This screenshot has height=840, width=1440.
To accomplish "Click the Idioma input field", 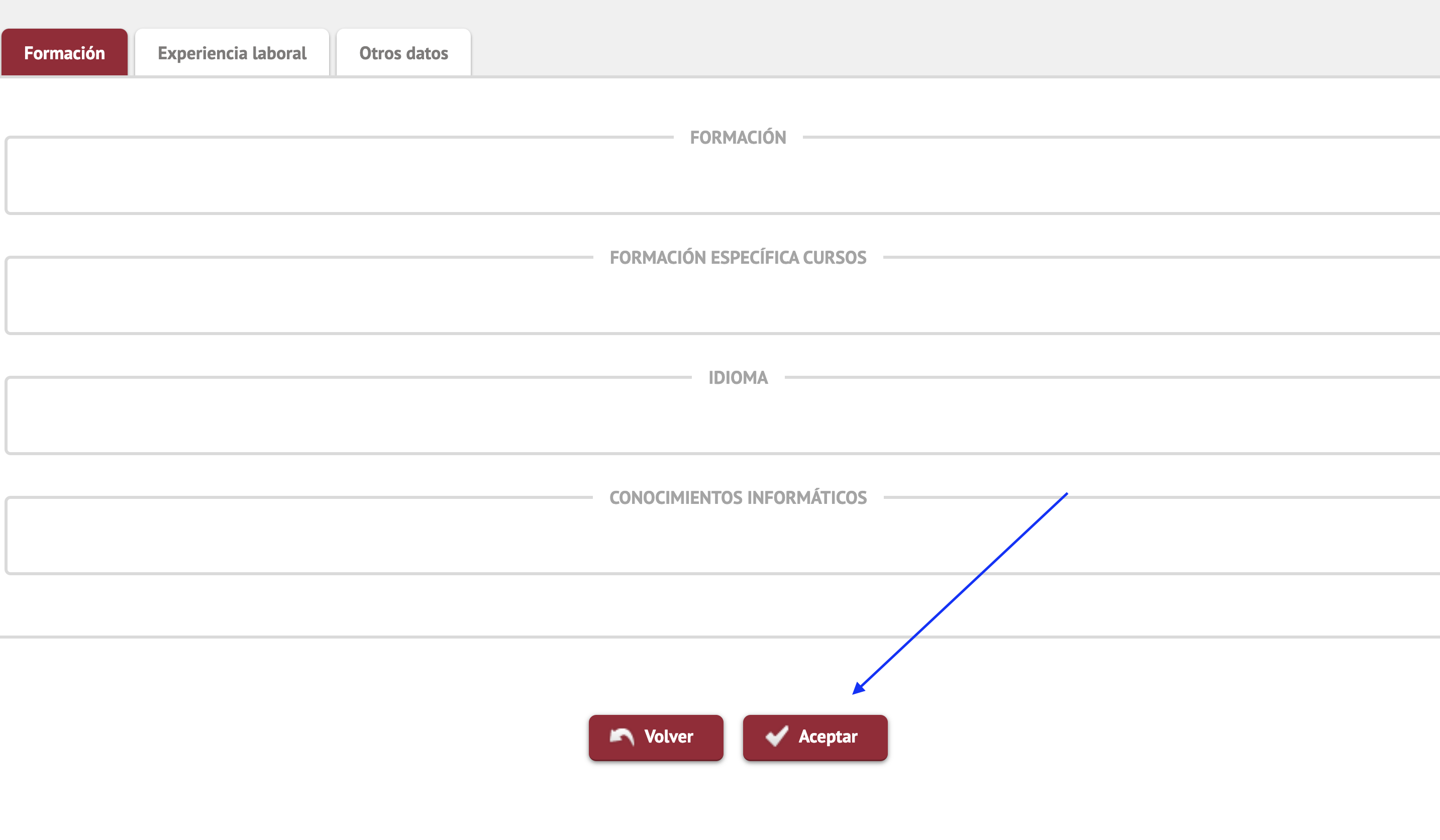I will 720,415.
